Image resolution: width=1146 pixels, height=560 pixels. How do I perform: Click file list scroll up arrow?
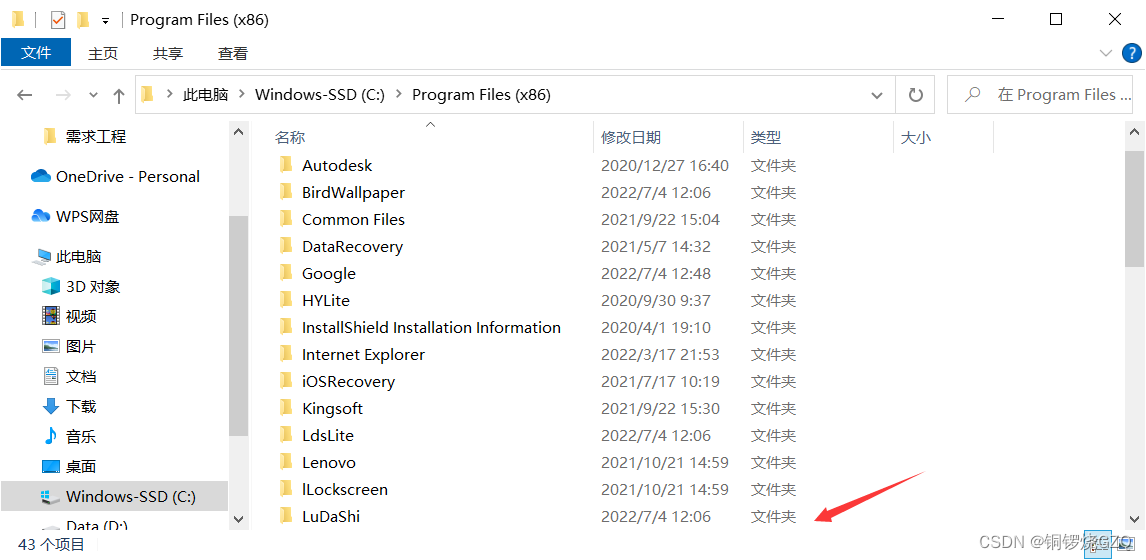[1134, 132]
